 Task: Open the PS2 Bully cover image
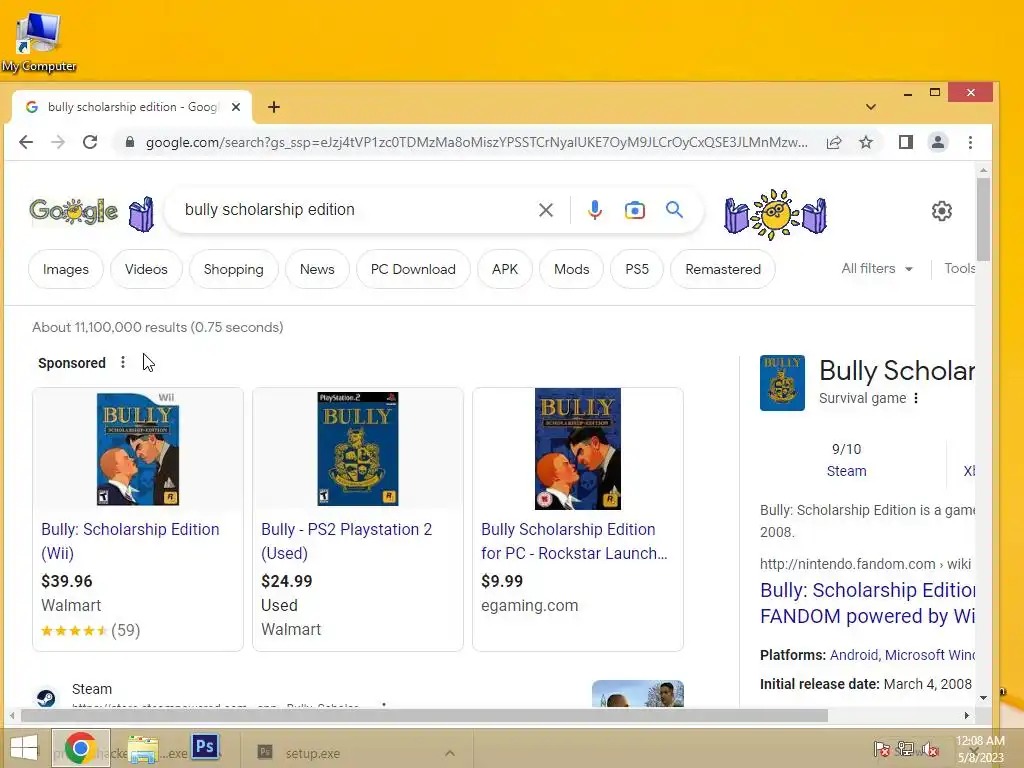[x=358, y=449]
